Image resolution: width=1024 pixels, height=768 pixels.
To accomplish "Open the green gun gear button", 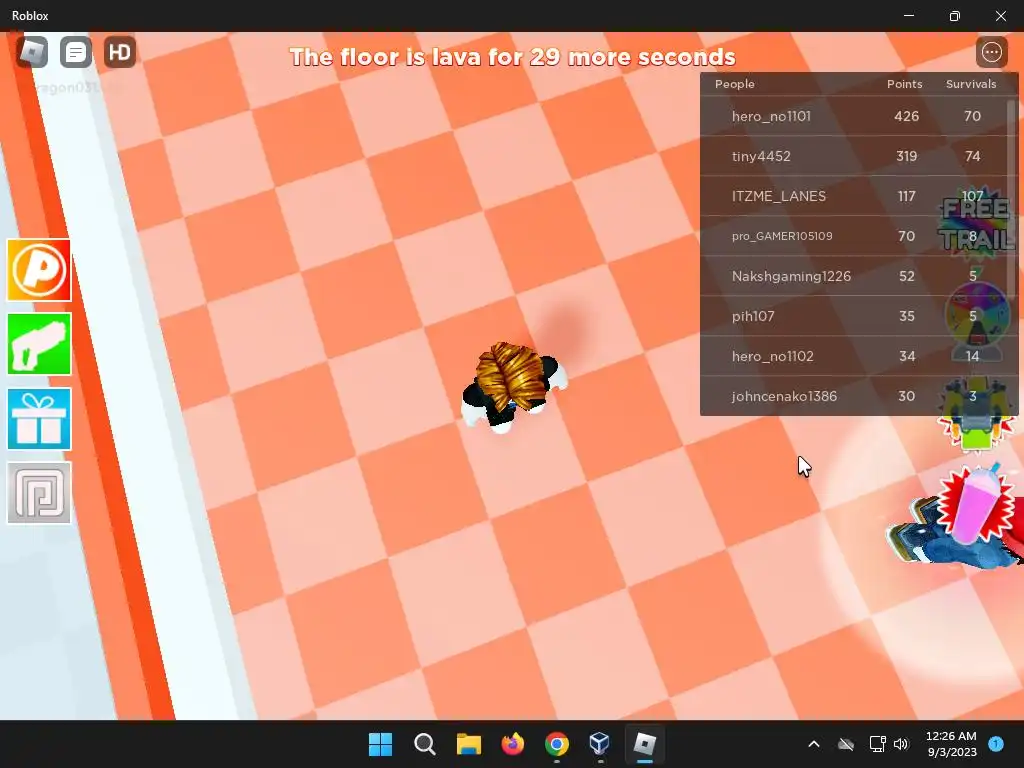I will pos(39,344).
